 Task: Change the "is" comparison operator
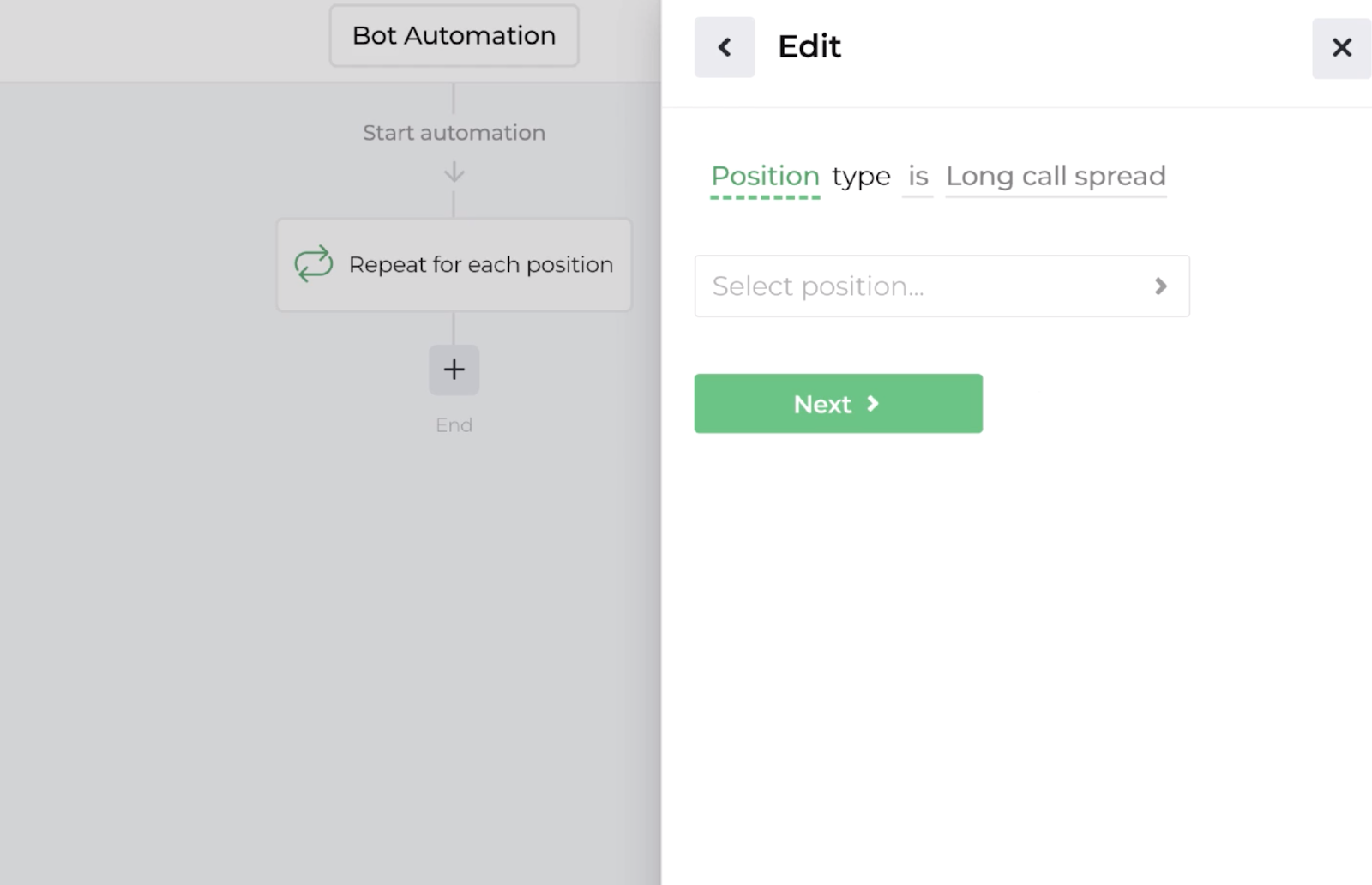[x=918, y=177]
